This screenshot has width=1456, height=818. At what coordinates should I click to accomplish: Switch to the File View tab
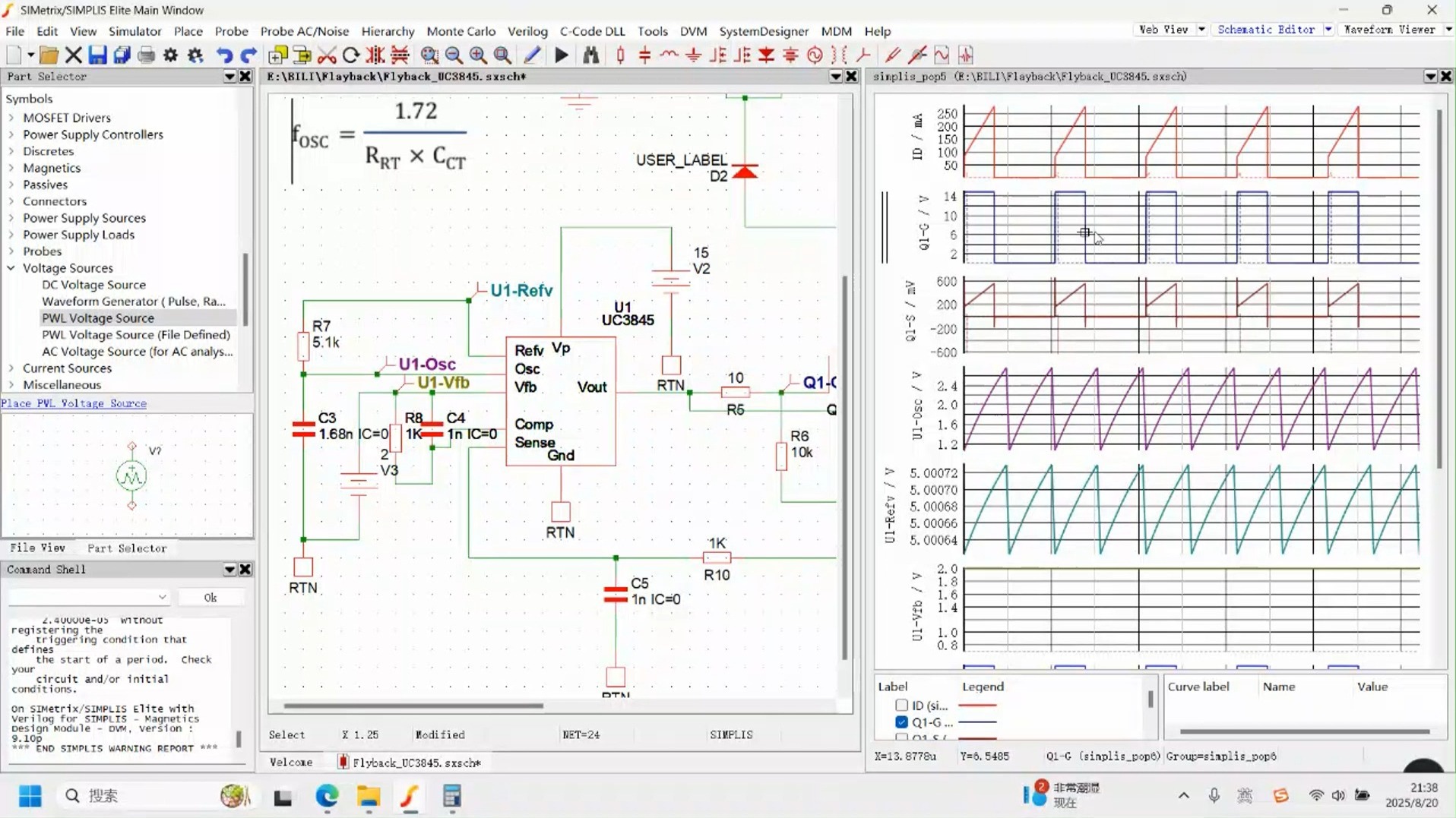pyautogui.click(x=37, y=548)
